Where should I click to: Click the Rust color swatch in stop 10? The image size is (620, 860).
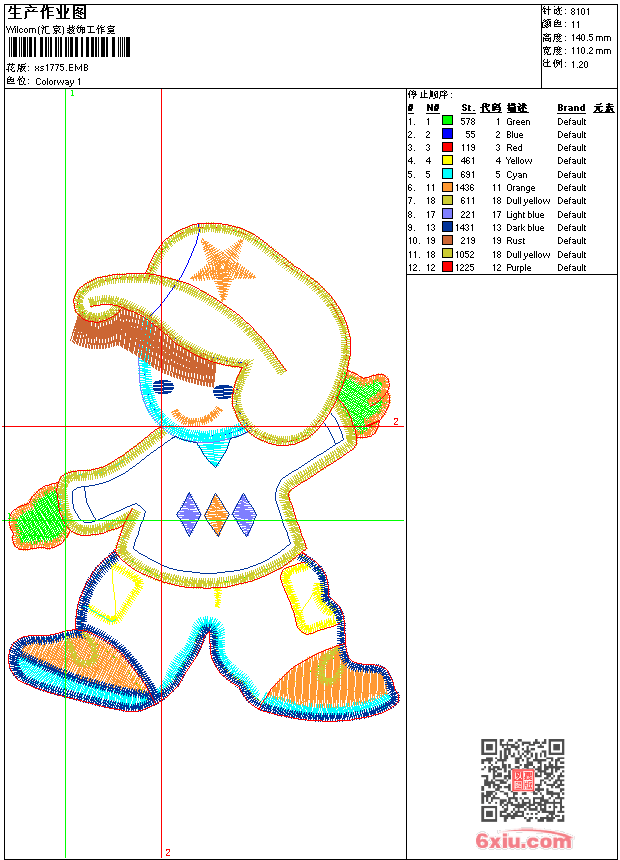click(x=447, y=240)
